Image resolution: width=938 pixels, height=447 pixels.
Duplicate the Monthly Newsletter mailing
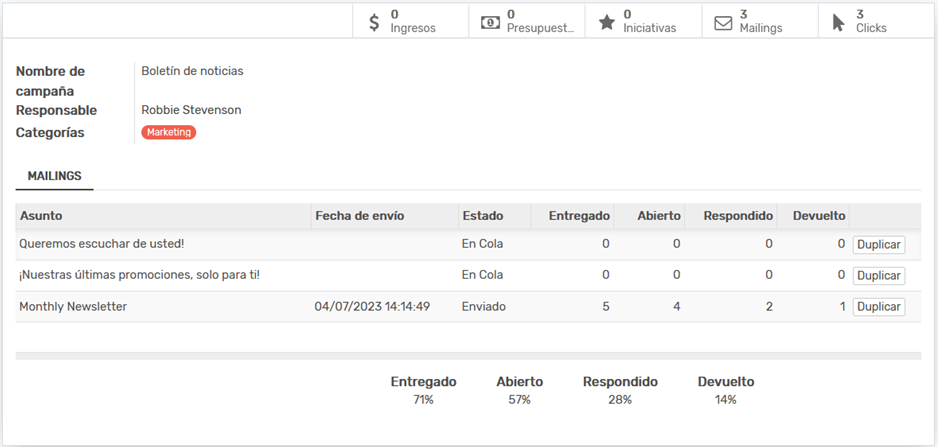click(x=878, y=307)
